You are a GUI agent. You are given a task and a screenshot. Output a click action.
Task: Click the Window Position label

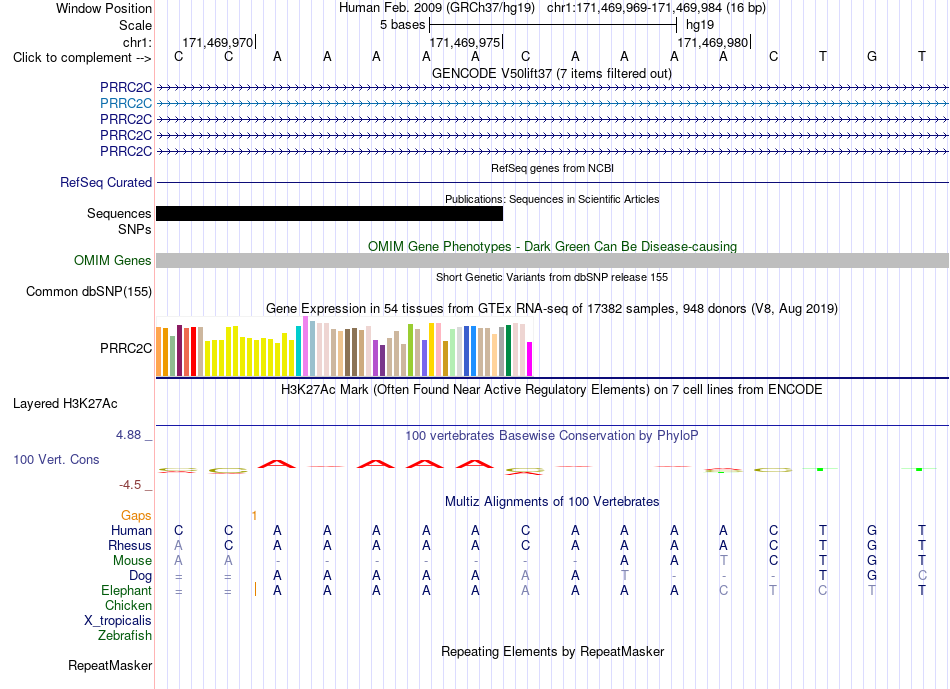coord(104,8)
